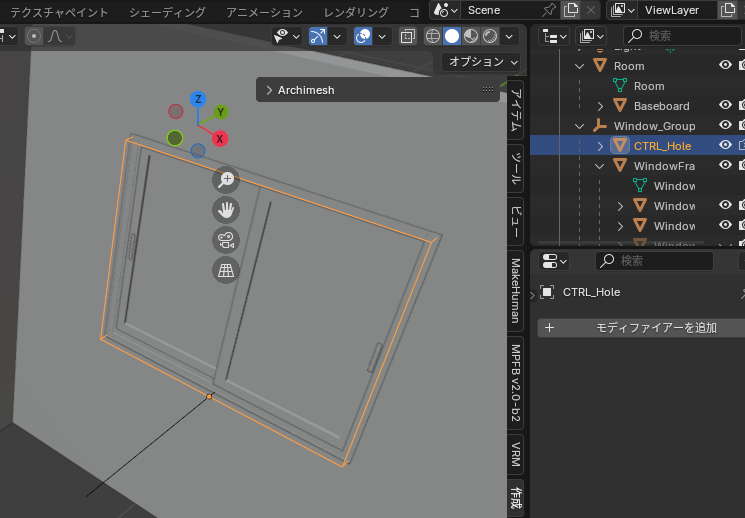Open the ビュー sidebar tab
This screenshot has height=518, width=745.
[516, 221]
